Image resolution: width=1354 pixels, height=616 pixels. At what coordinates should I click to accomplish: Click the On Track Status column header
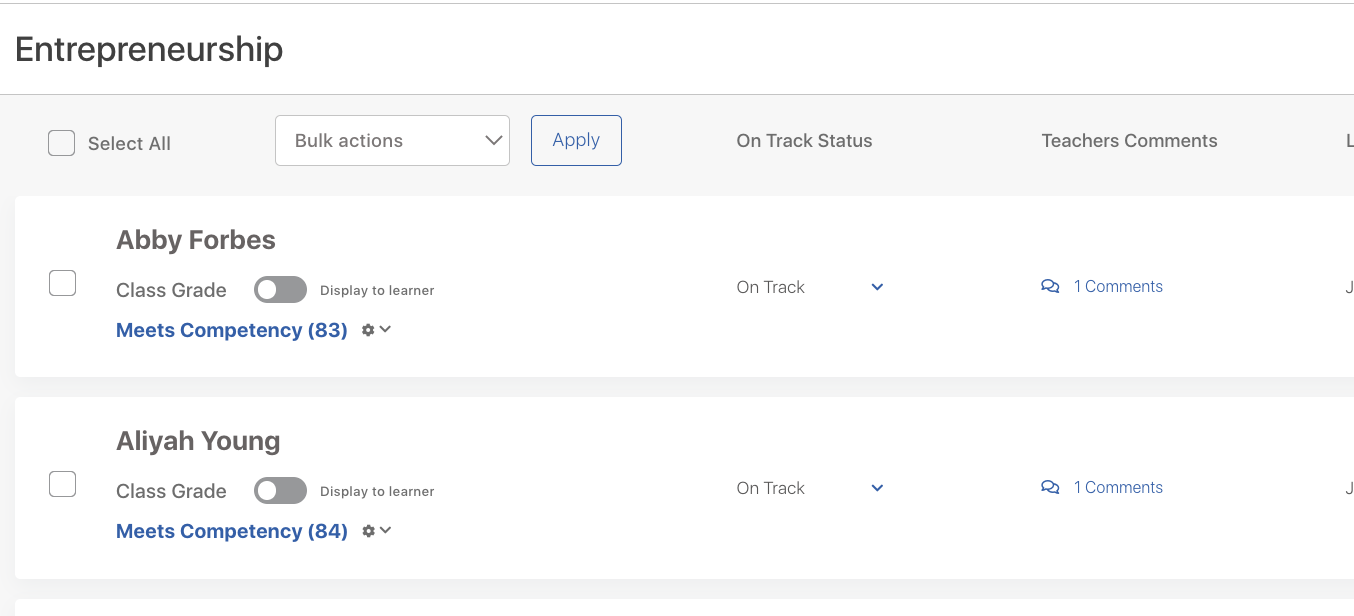(x=804, y=141)
